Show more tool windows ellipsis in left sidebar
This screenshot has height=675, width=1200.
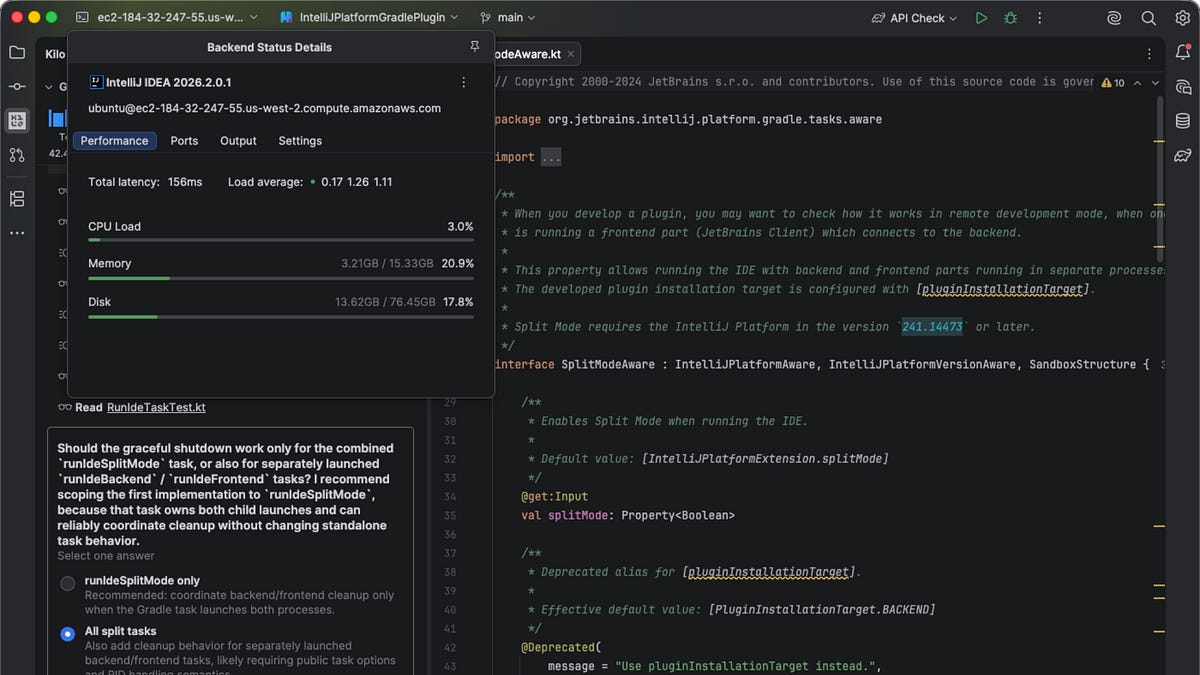tap(17, 233)
